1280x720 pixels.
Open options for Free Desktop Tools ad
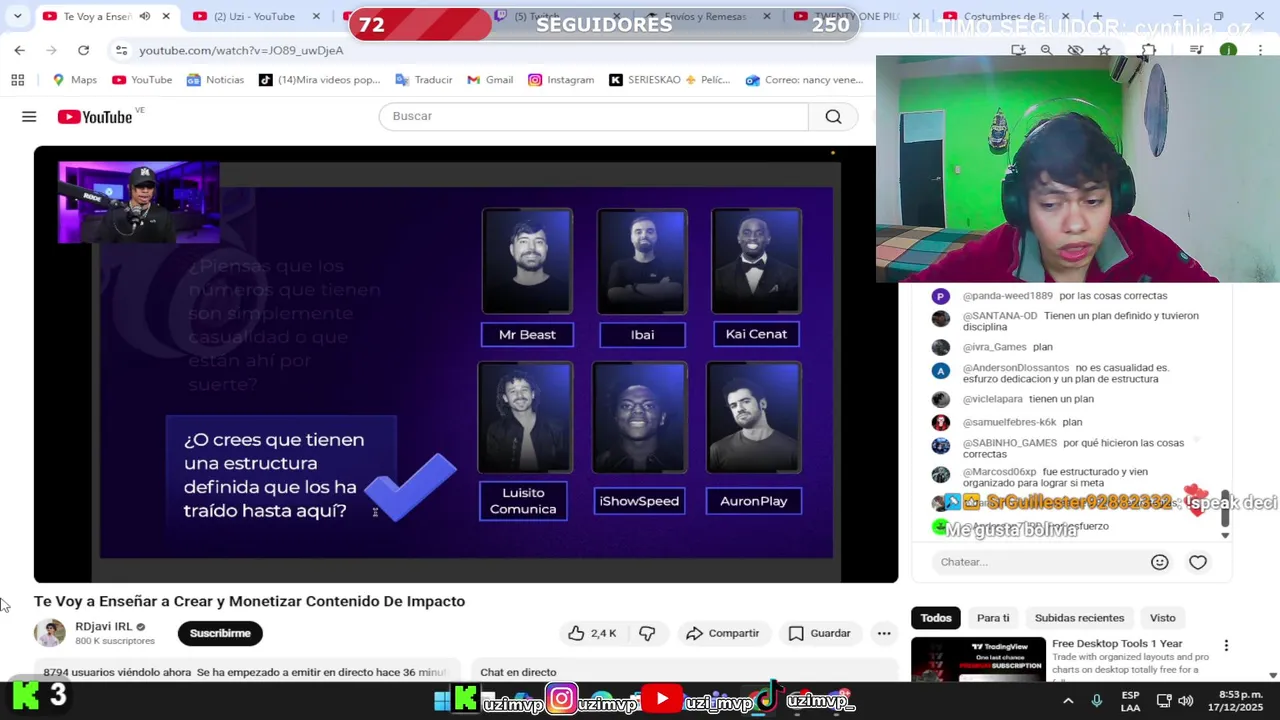tap(1226, 646)
